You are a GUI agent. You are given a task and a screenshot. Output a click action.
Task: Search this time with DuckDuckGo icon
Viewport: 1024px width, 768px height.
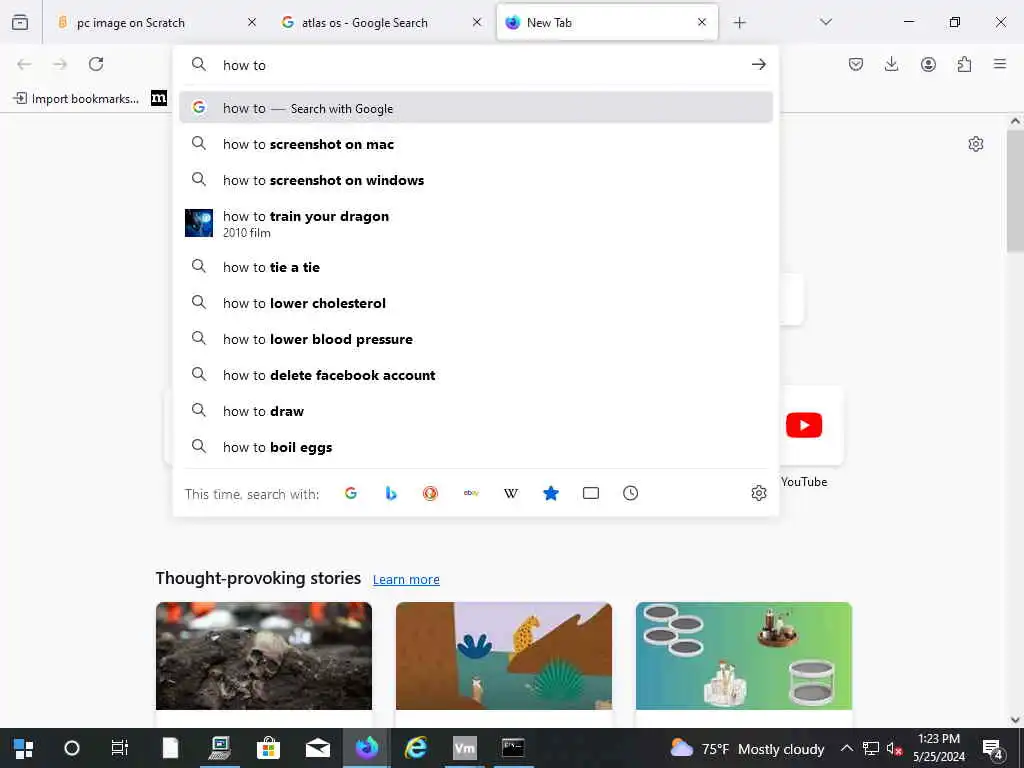click(430, 493)
